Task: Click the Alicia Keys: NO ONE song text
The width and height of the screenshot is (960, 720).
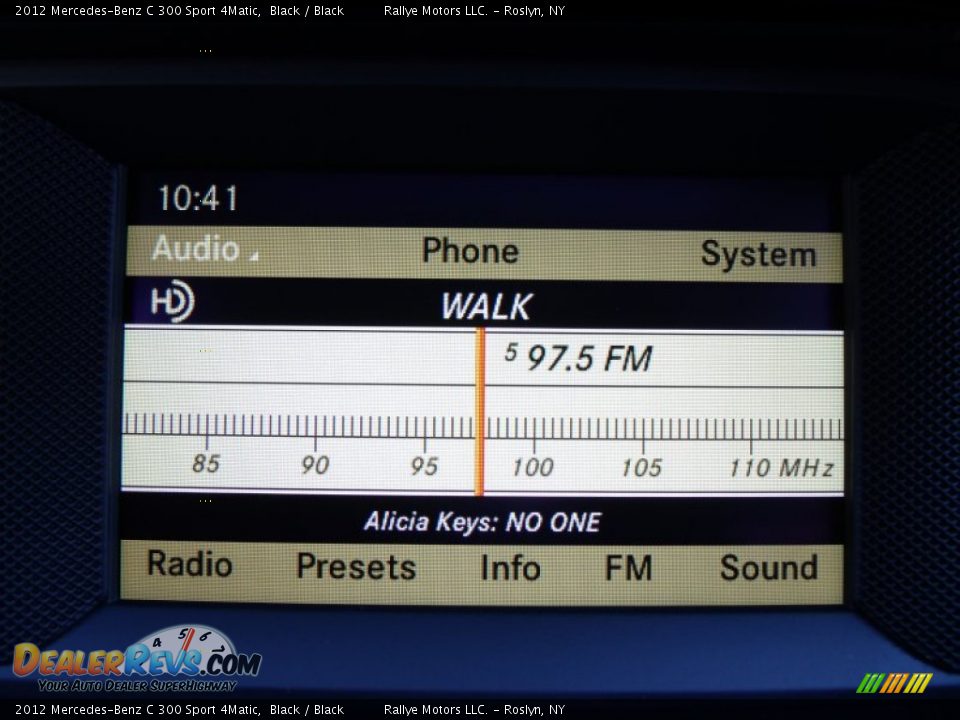Action: point(482,522)
